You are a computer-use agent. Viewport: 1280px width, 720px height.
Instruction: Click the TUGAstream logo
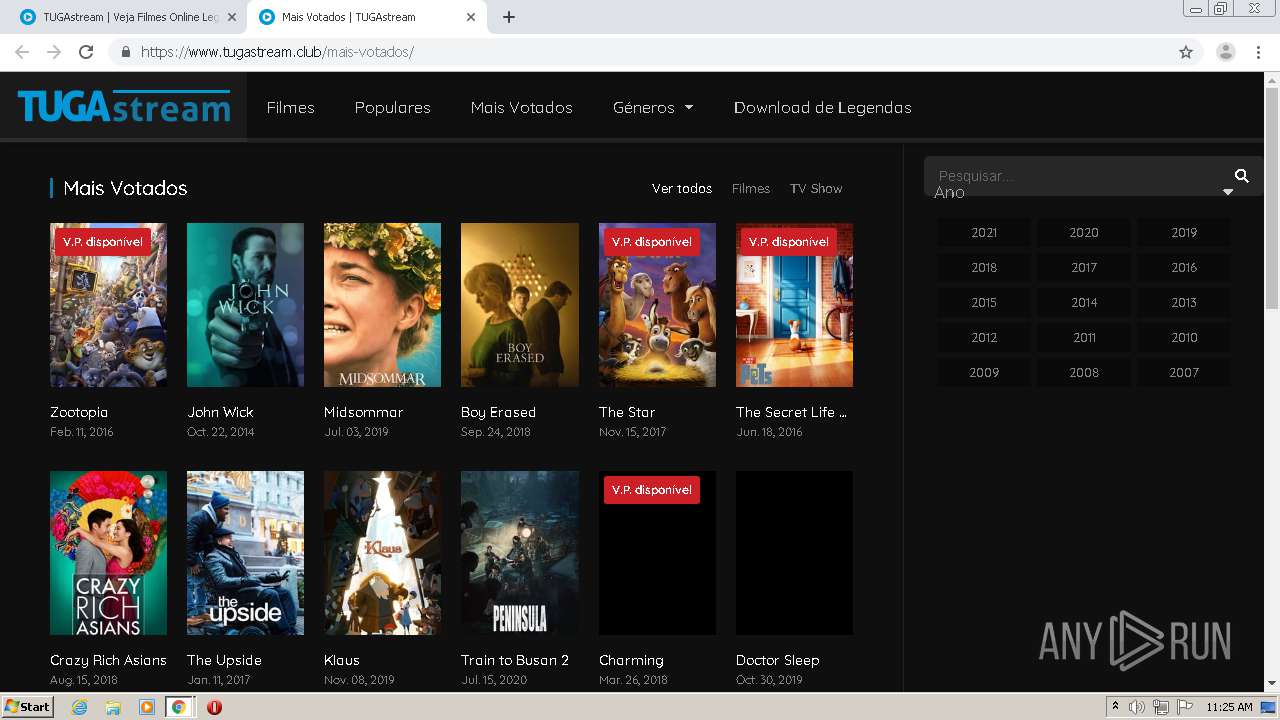tap(124, 106)
